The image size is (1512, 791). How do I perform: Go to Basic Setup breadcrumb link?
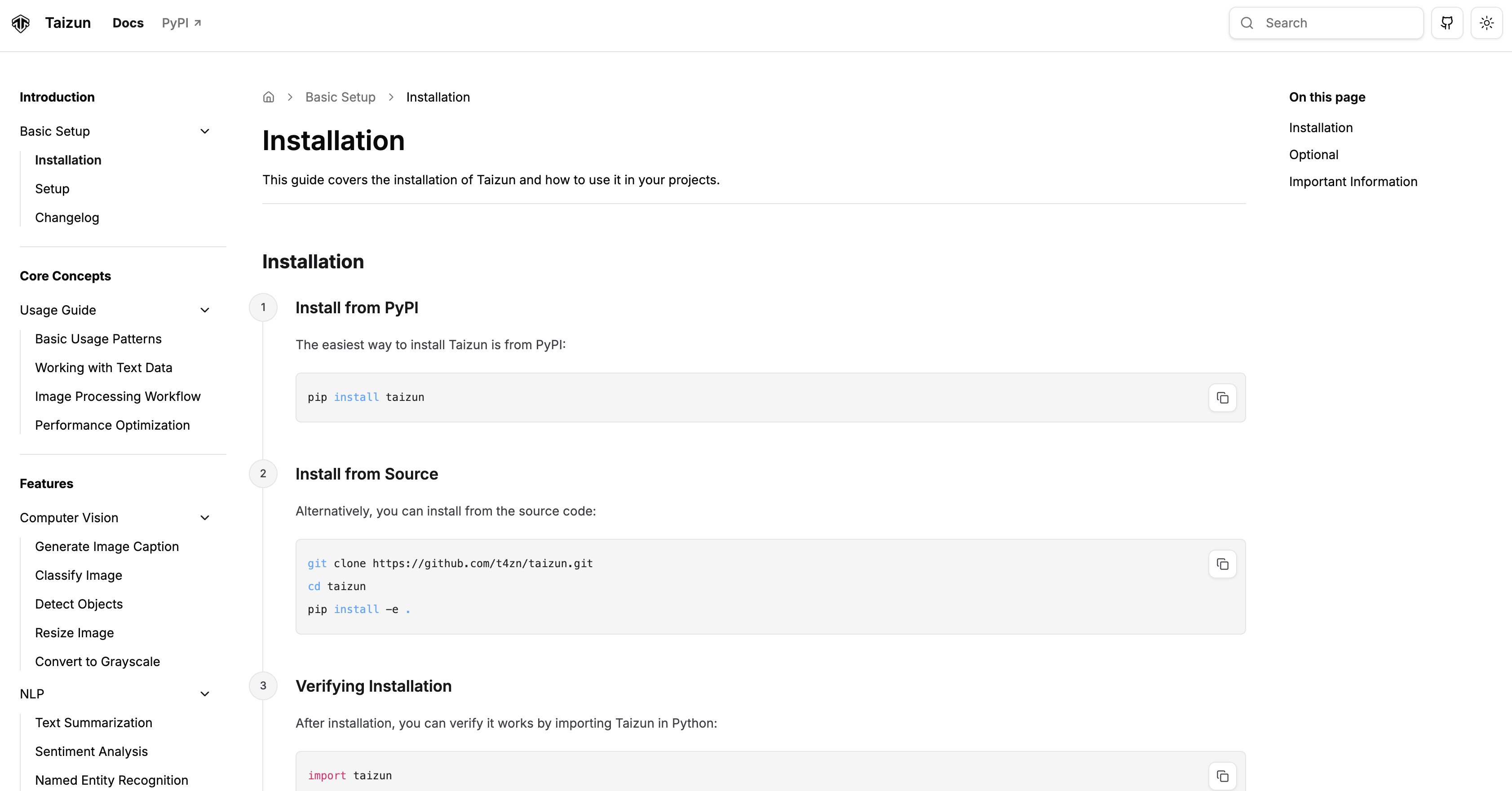point(340,97)
